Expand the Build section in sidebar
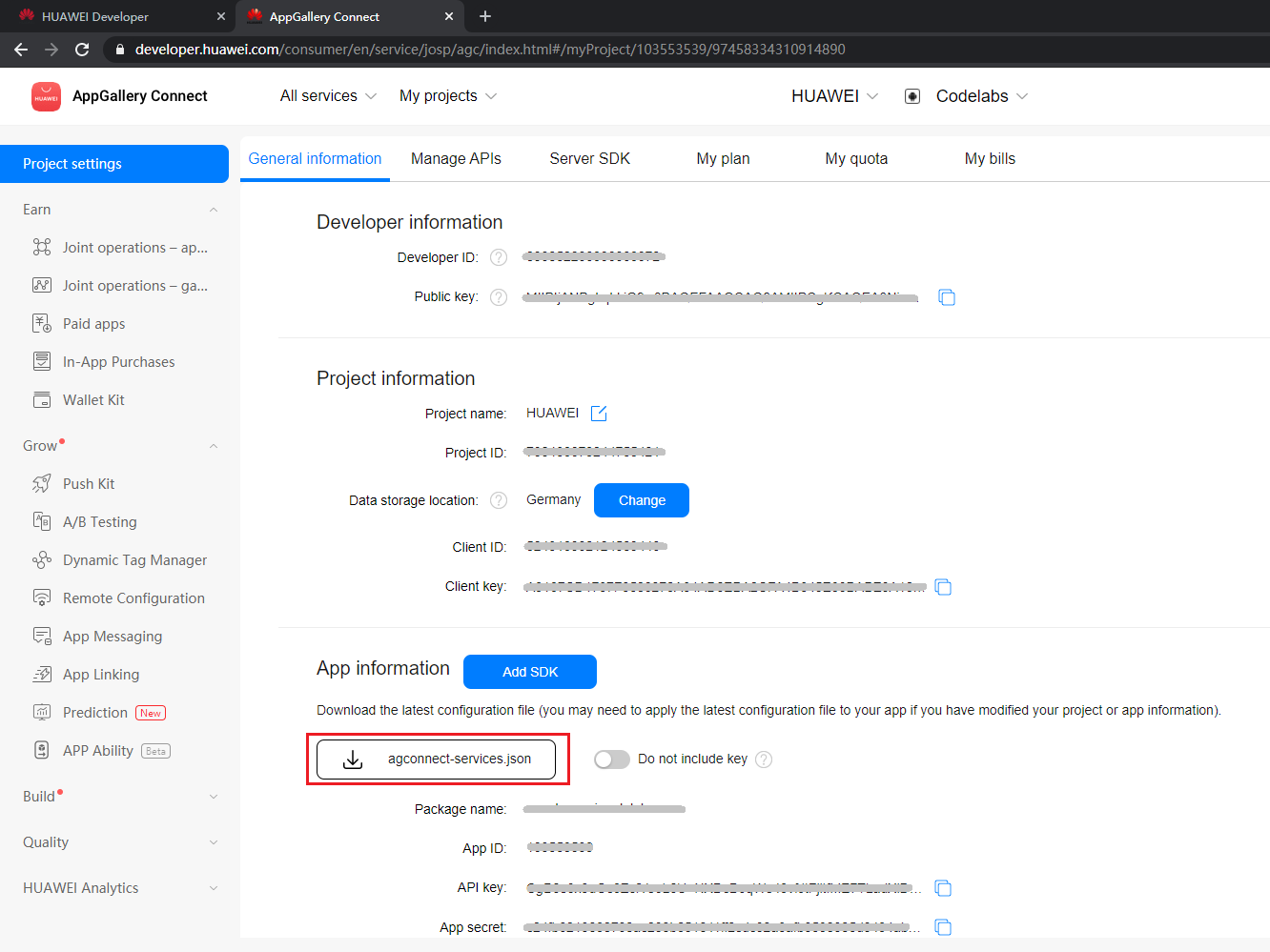 pyautogui.click(x=212, y=796)
